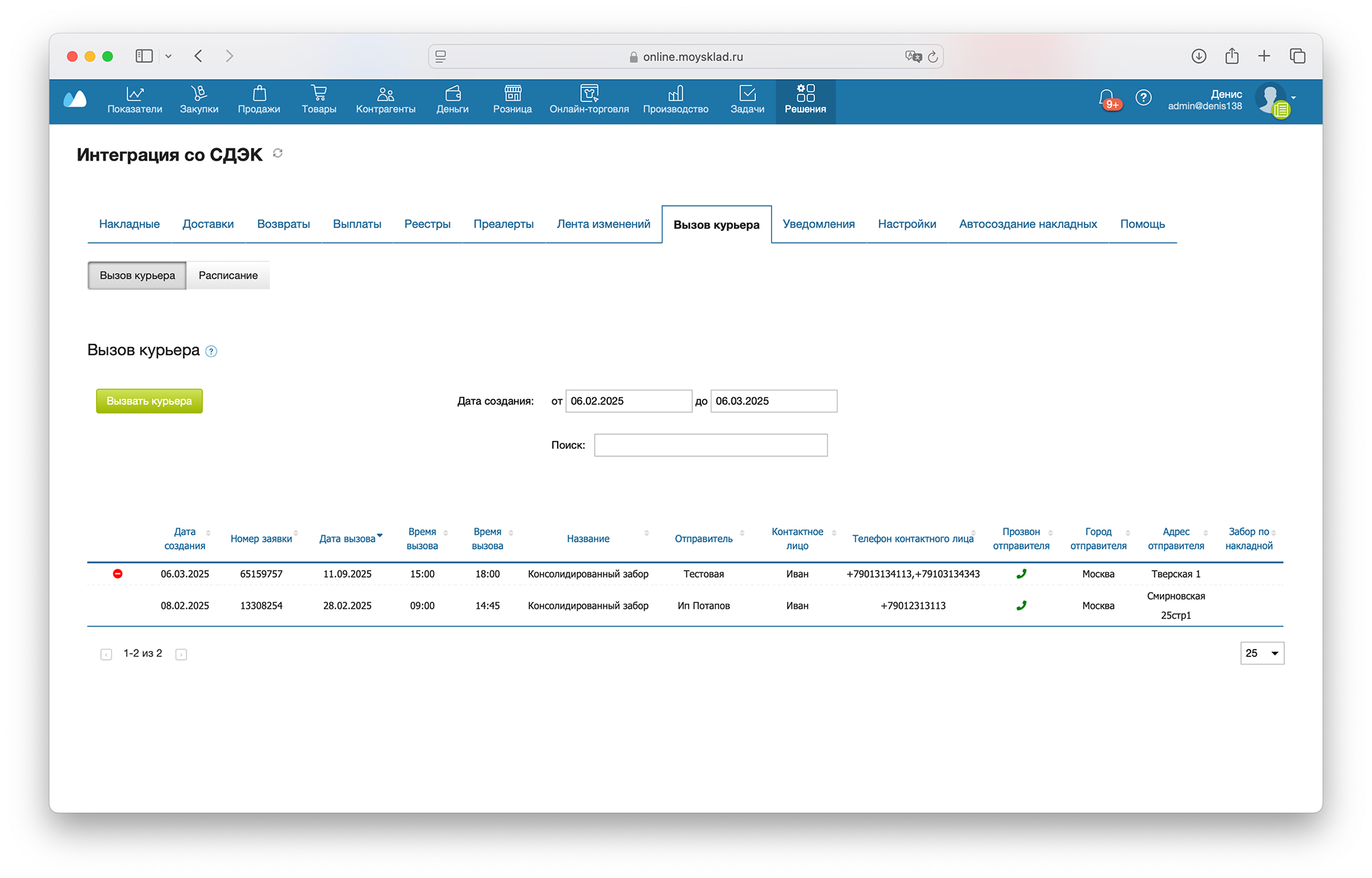The height and width of the screenshot is (878, 1372).
Task: Open the notifications bell icon
Action: (x=1106, y=97)
